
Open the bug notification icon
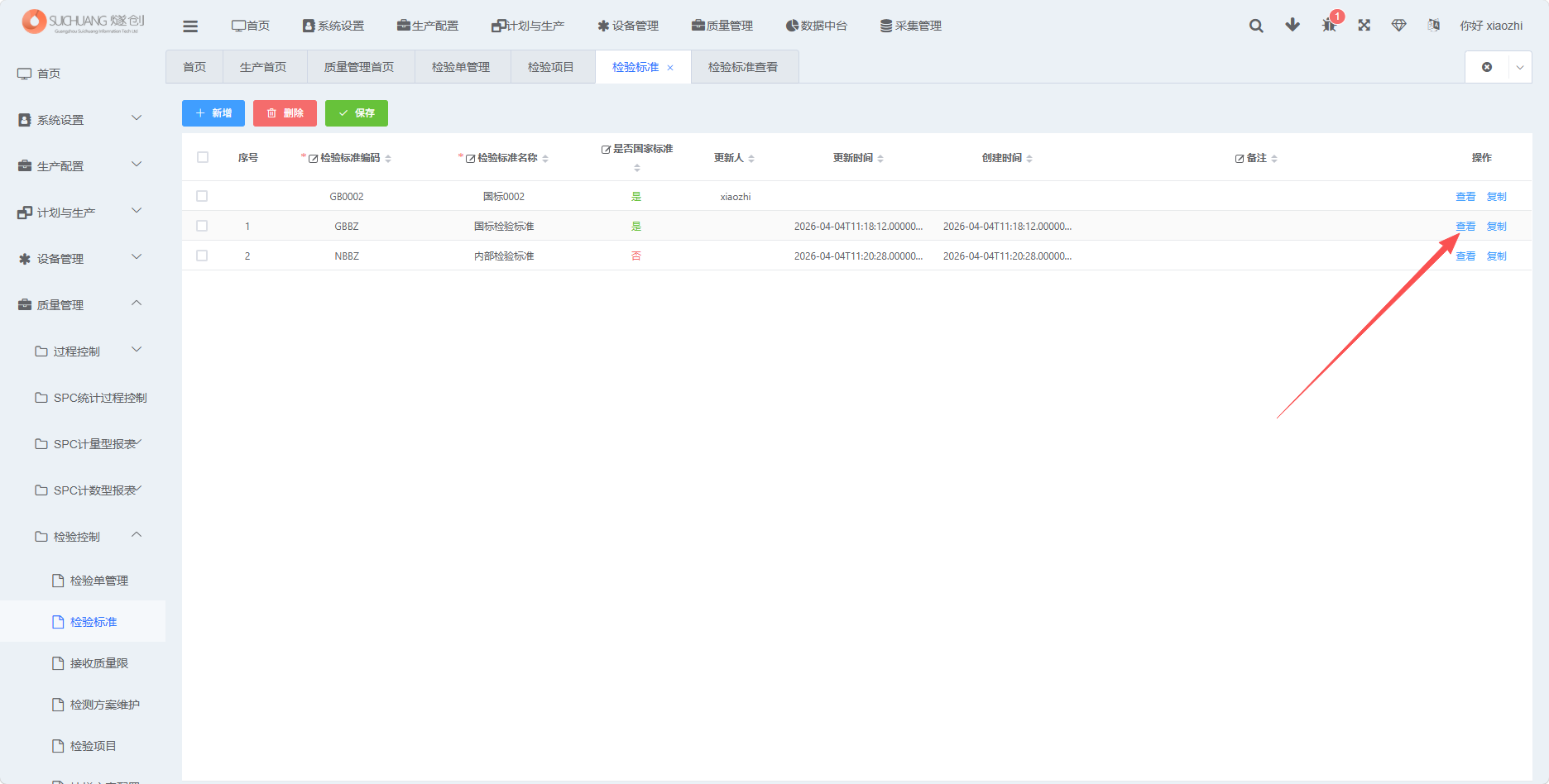(1329, 25)
